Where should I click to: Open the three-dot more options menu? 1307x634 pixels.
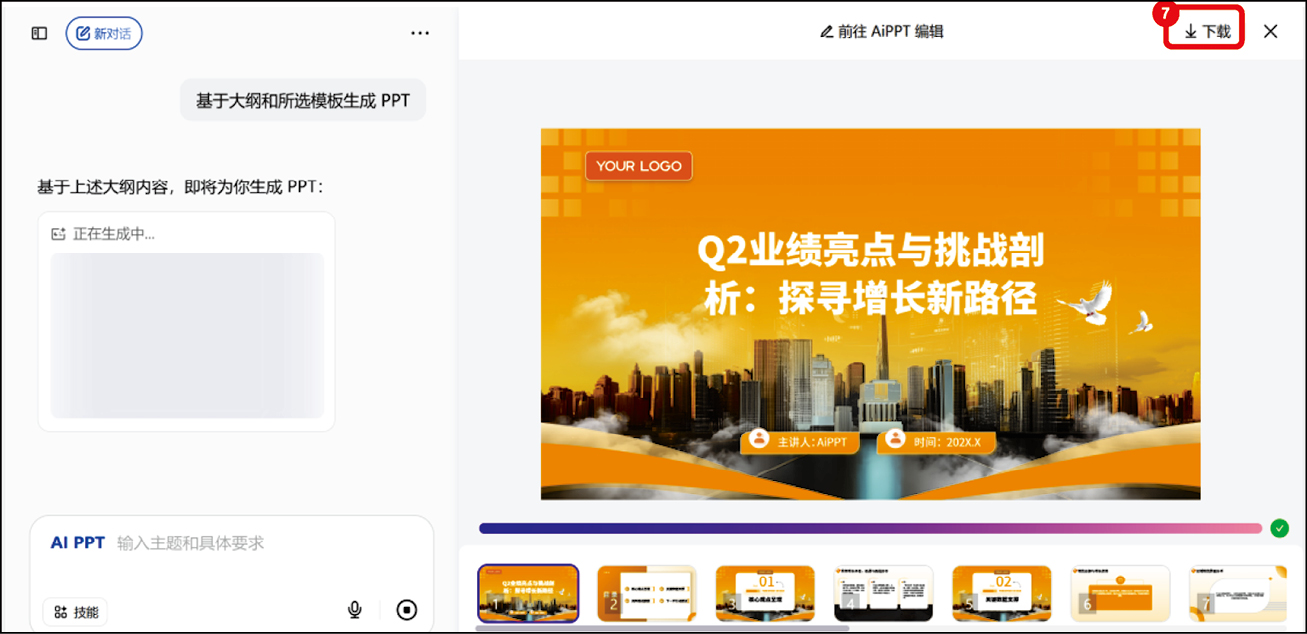pos(420,33)
